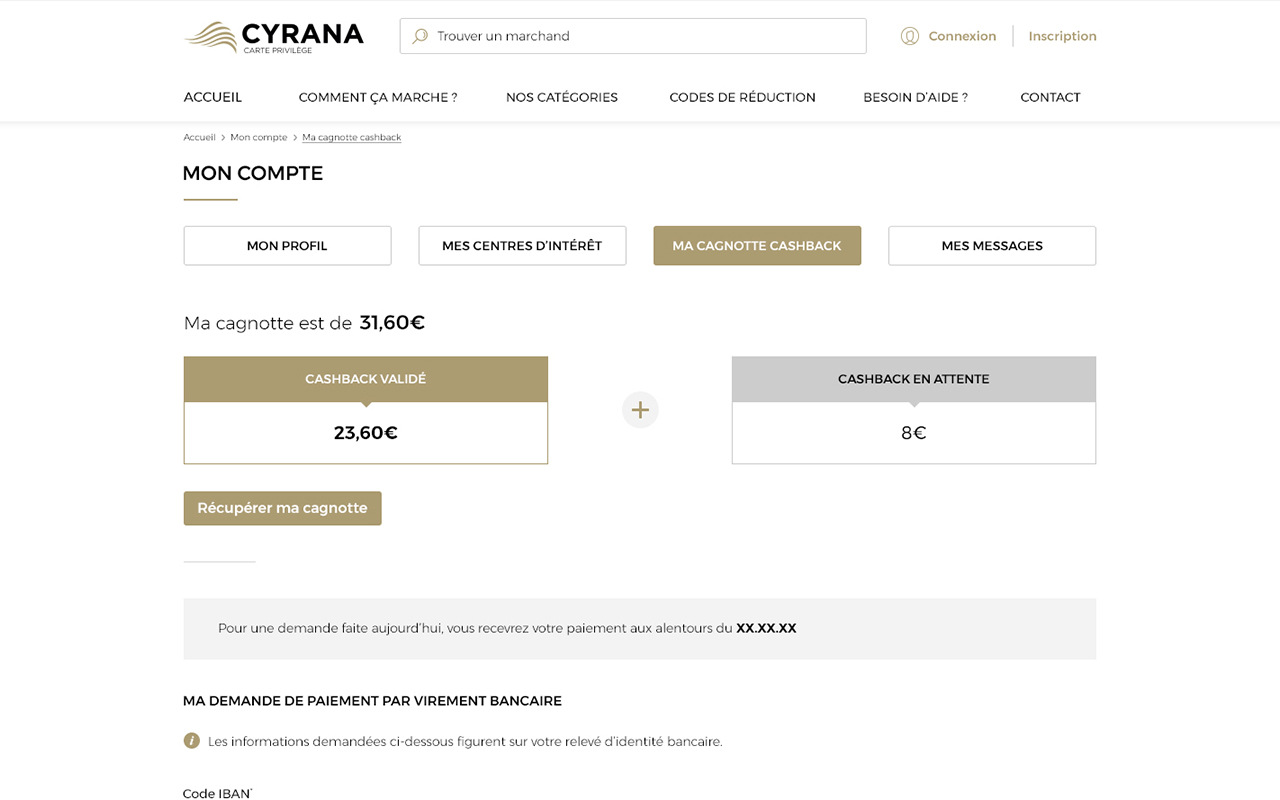The height and width of the screenshot is (800, 1280).
Task: Open Besoin d'aide menu item
Action: coord(915,97)
